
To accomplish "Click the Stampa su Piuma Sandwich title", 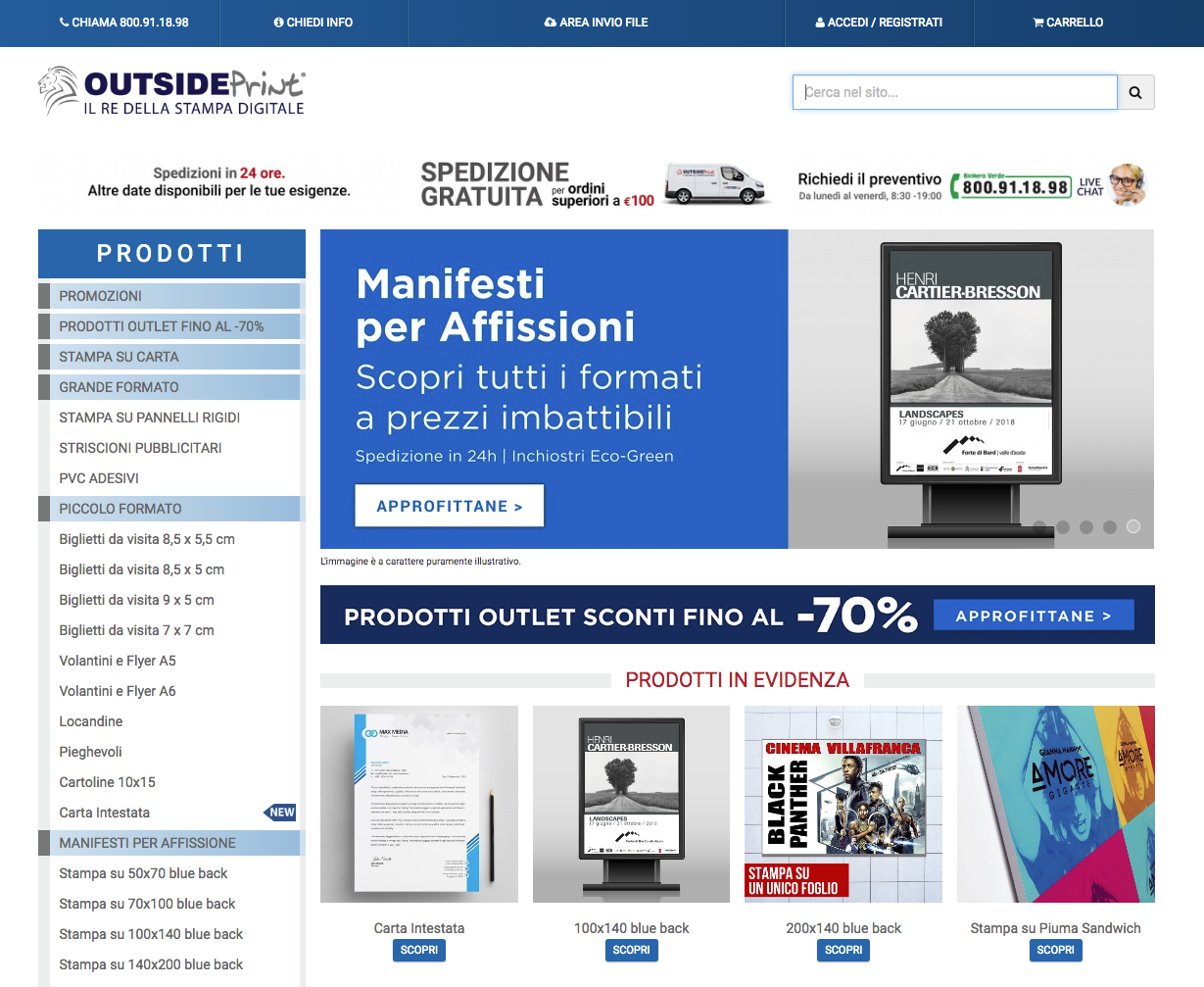I will coord(1056,928).
